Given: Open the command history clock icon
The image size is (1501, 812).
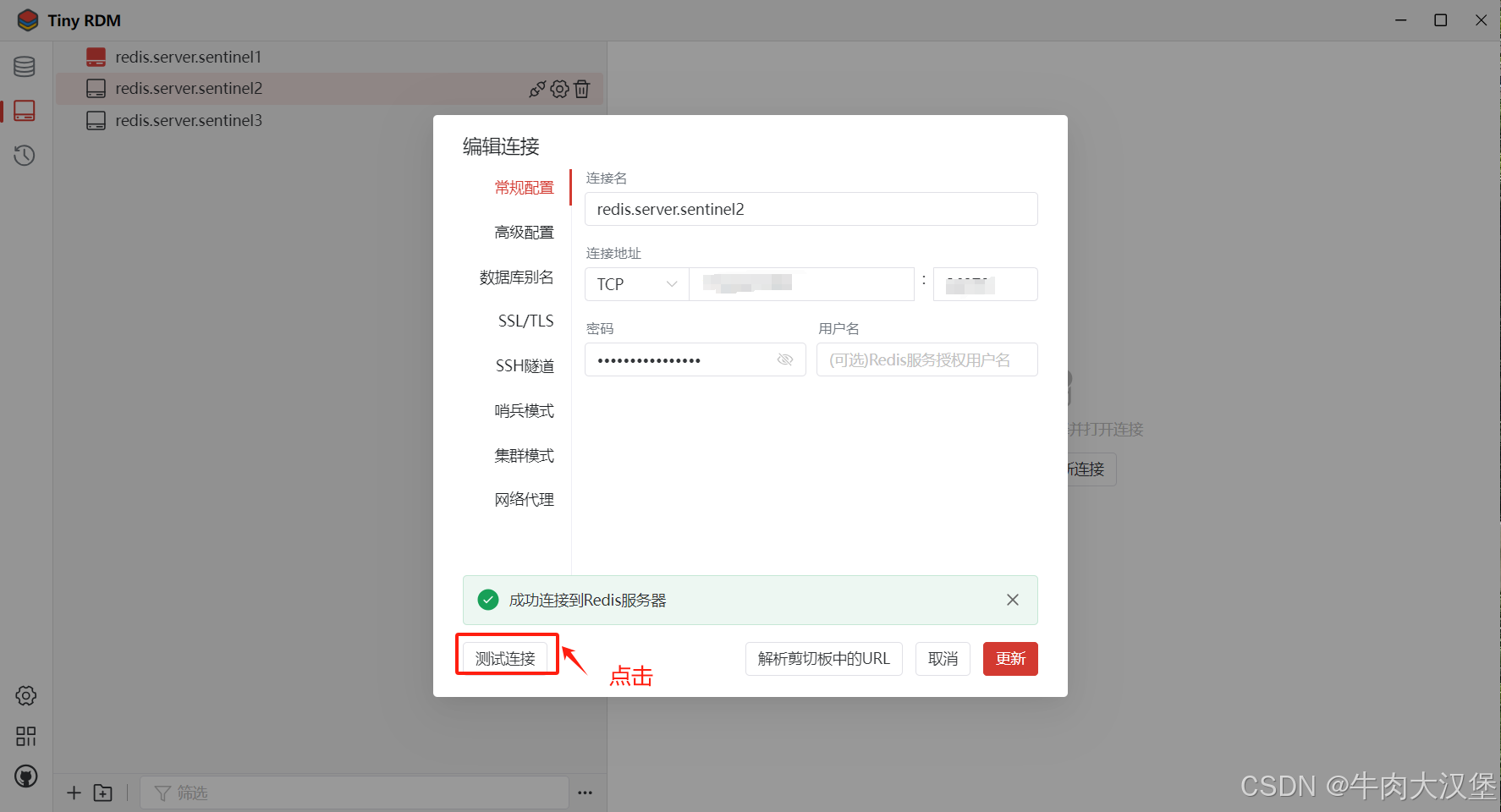Looking at the screenshot, I should (25, 156).
